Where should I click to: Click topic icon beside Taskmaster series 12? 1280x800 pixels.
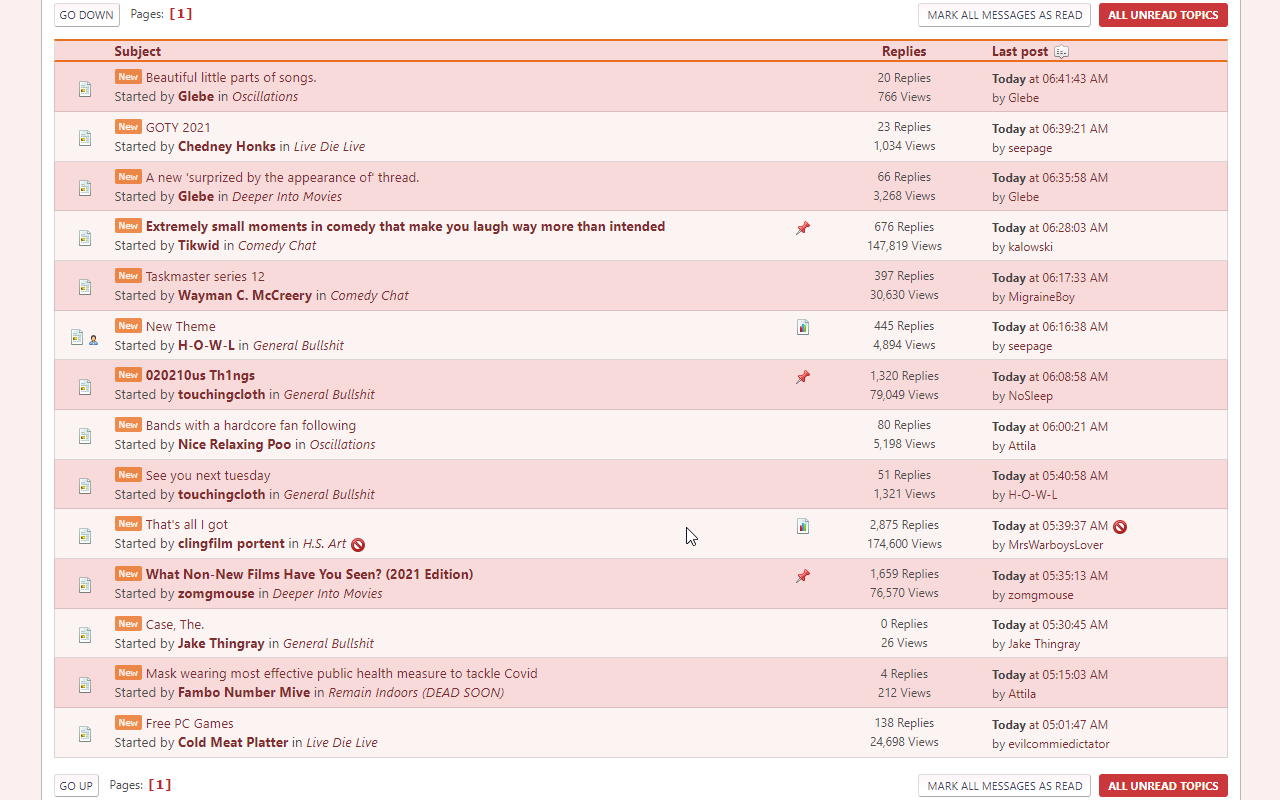click(85, 287)
